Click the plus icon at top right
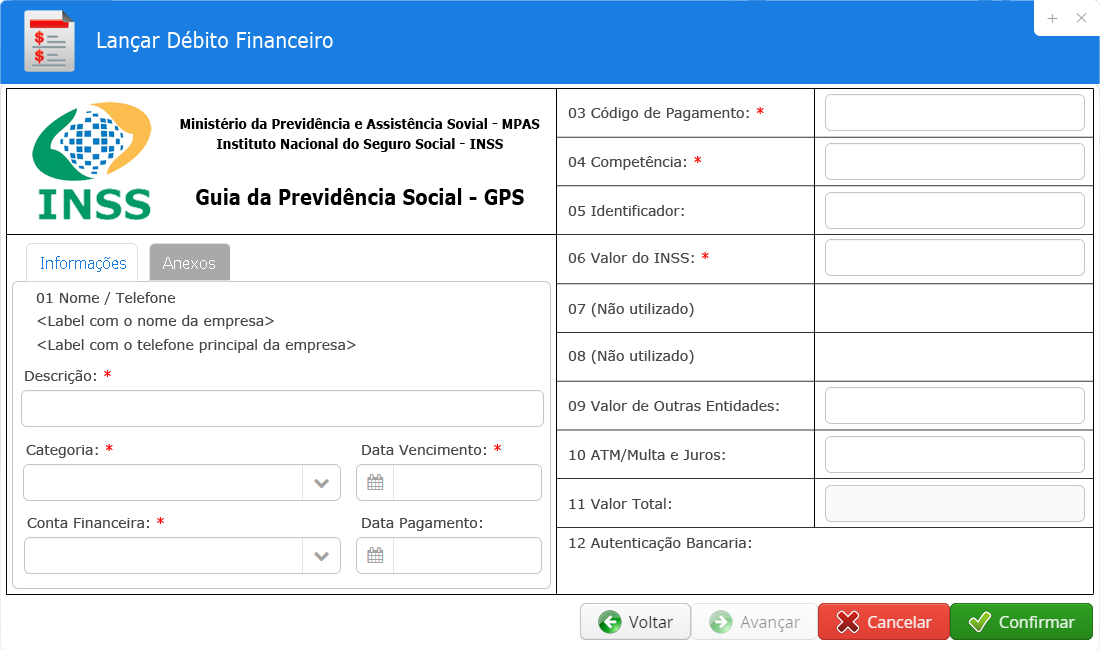The width and height of the screenshot is (1100, 650). [x=1052, y=18]
